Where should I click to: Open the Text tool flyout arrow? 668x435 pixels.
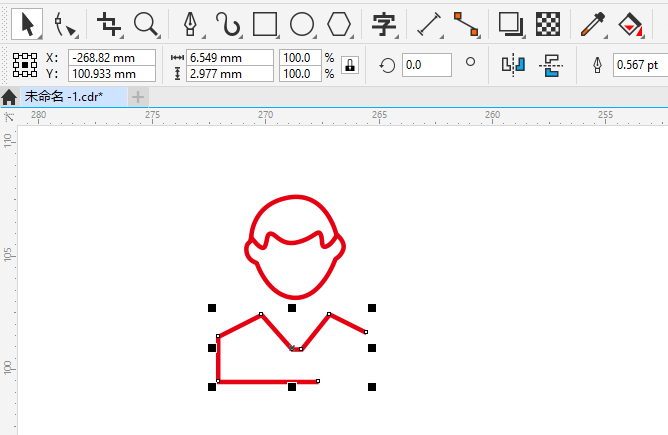[397, 37]
